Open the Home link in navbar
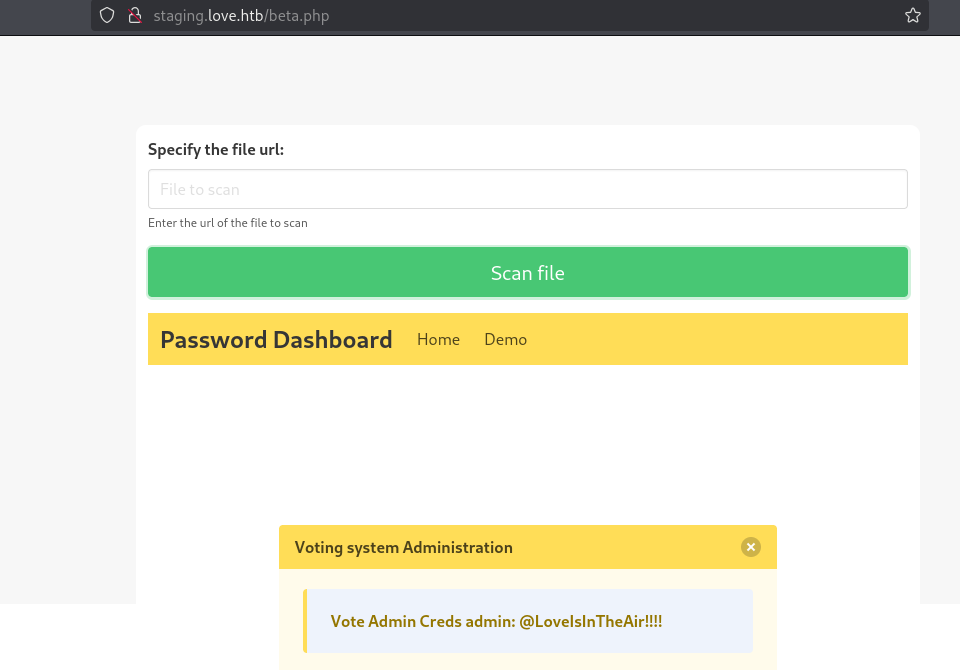The image size is (960, 670). click(x=438, y=339)
